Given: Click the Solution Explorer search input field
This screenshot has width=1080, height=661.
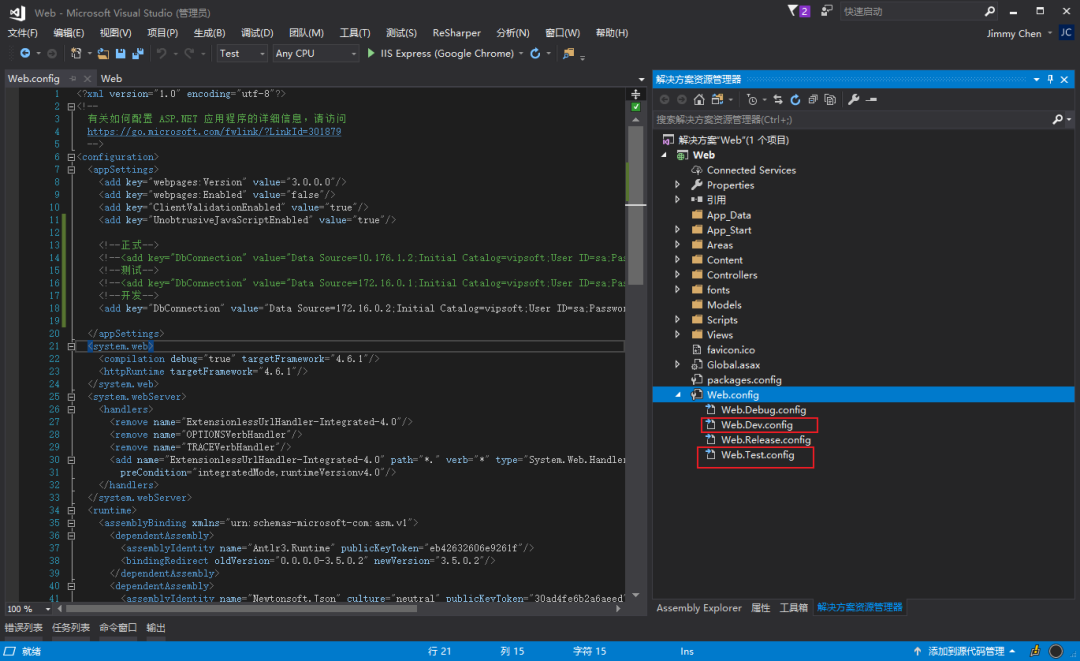Looking at the screenshot, I should pos(853,119).
